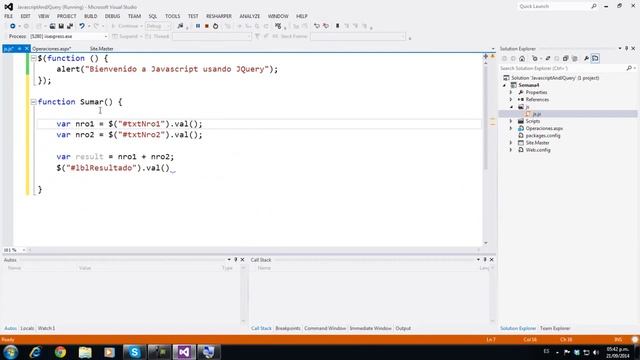Toggle Preview Selected Items in Solution Explorer
Screen dimensions: 640x360
click(596, 58)
